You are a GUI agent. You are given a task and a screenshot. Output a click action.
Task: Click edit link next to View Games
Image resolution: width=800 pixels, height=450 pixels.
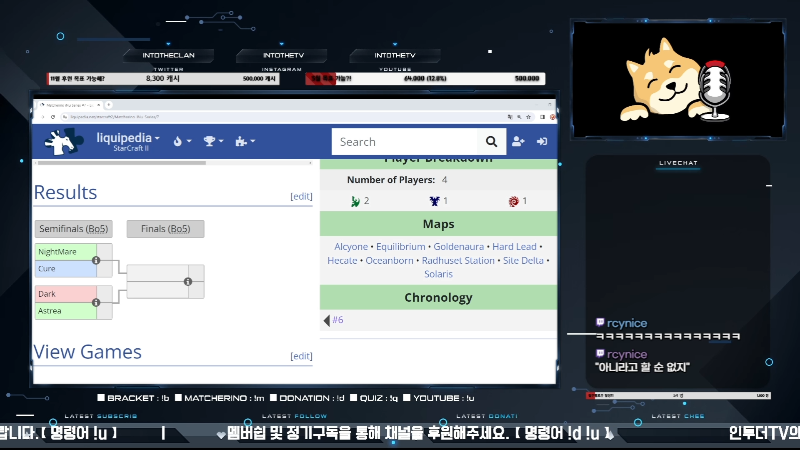(x=301, y=356)
